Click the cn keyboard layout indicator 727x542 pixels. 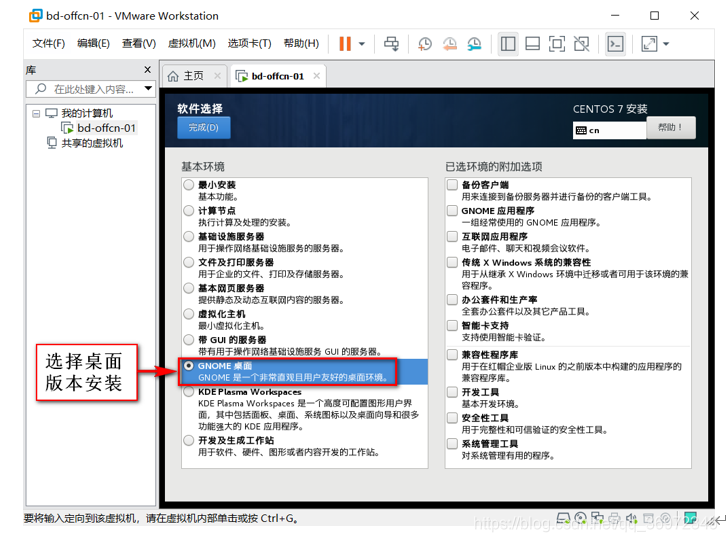609,130
